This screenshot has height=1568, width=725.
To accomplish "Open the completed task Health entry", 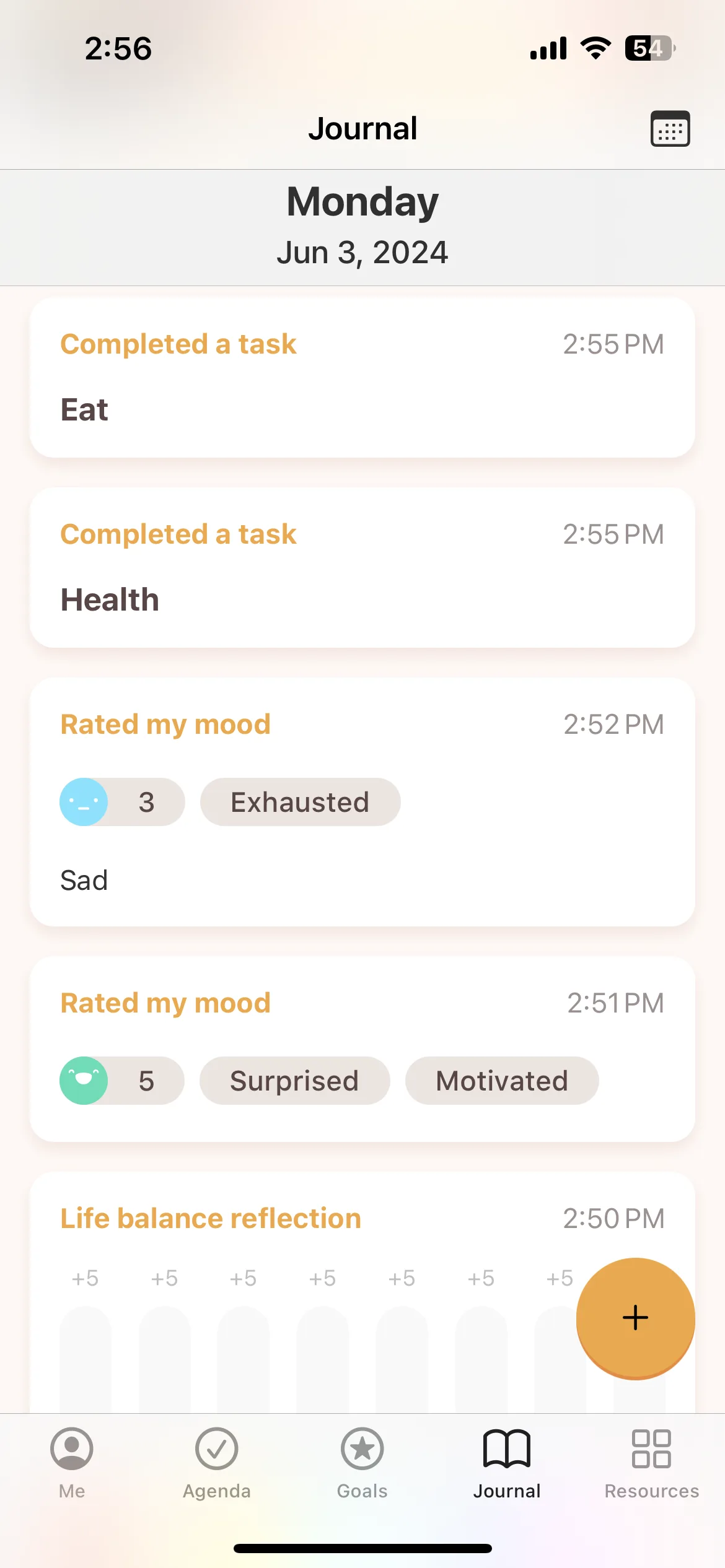I will coord(362,568).
